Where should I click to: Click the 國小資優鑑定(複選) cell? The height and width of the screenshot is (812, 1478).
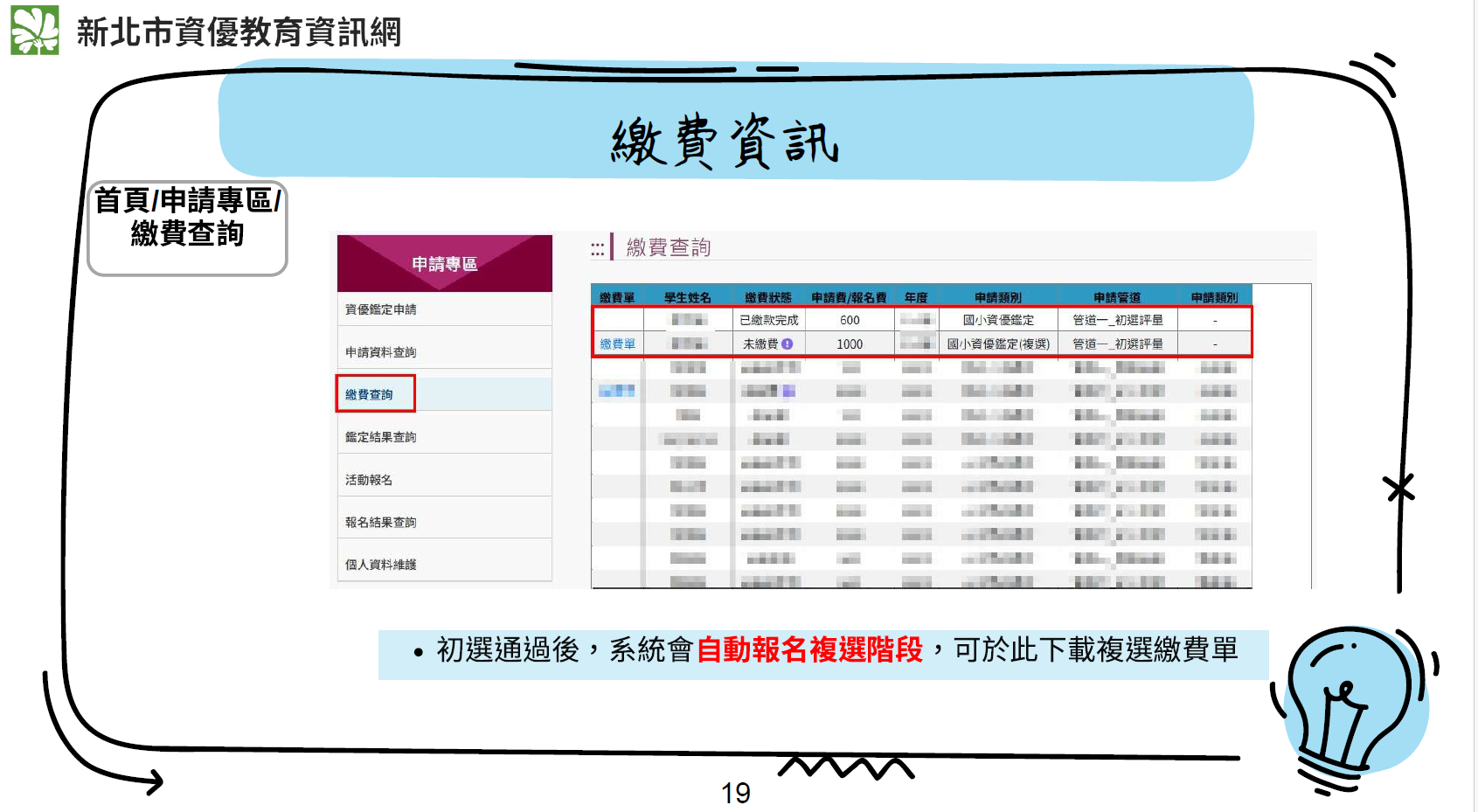pyautogui.click(x=998, y=344)
